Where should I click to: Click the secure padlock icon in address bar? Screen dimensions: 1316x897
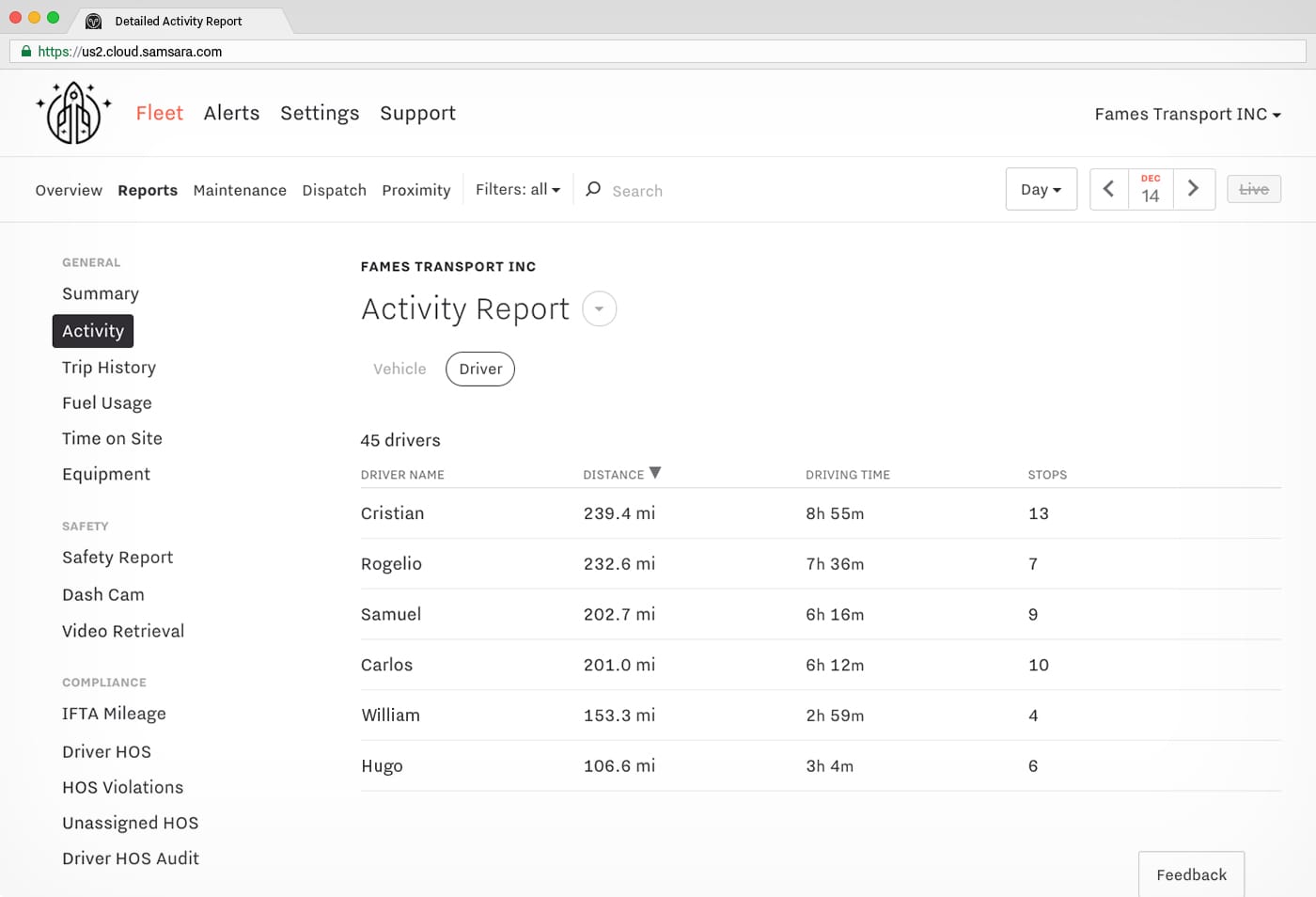(26, 52)
